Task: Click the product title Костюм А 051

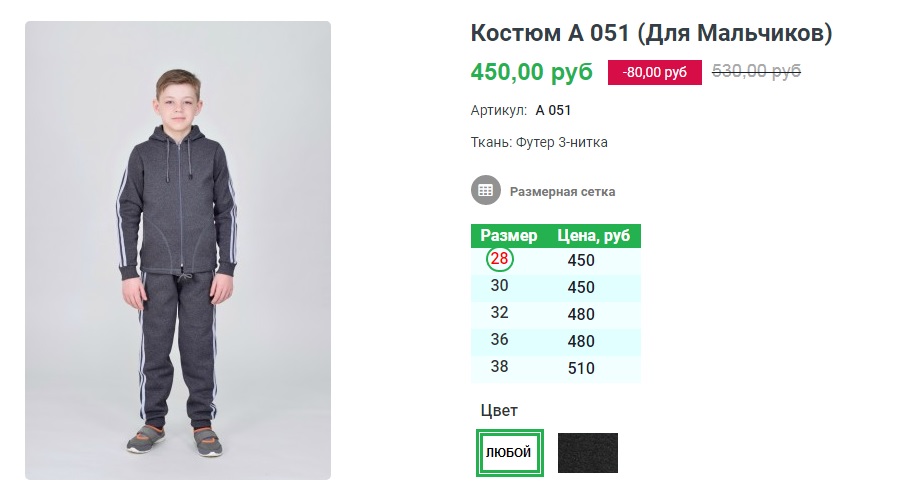Action: 651,33
